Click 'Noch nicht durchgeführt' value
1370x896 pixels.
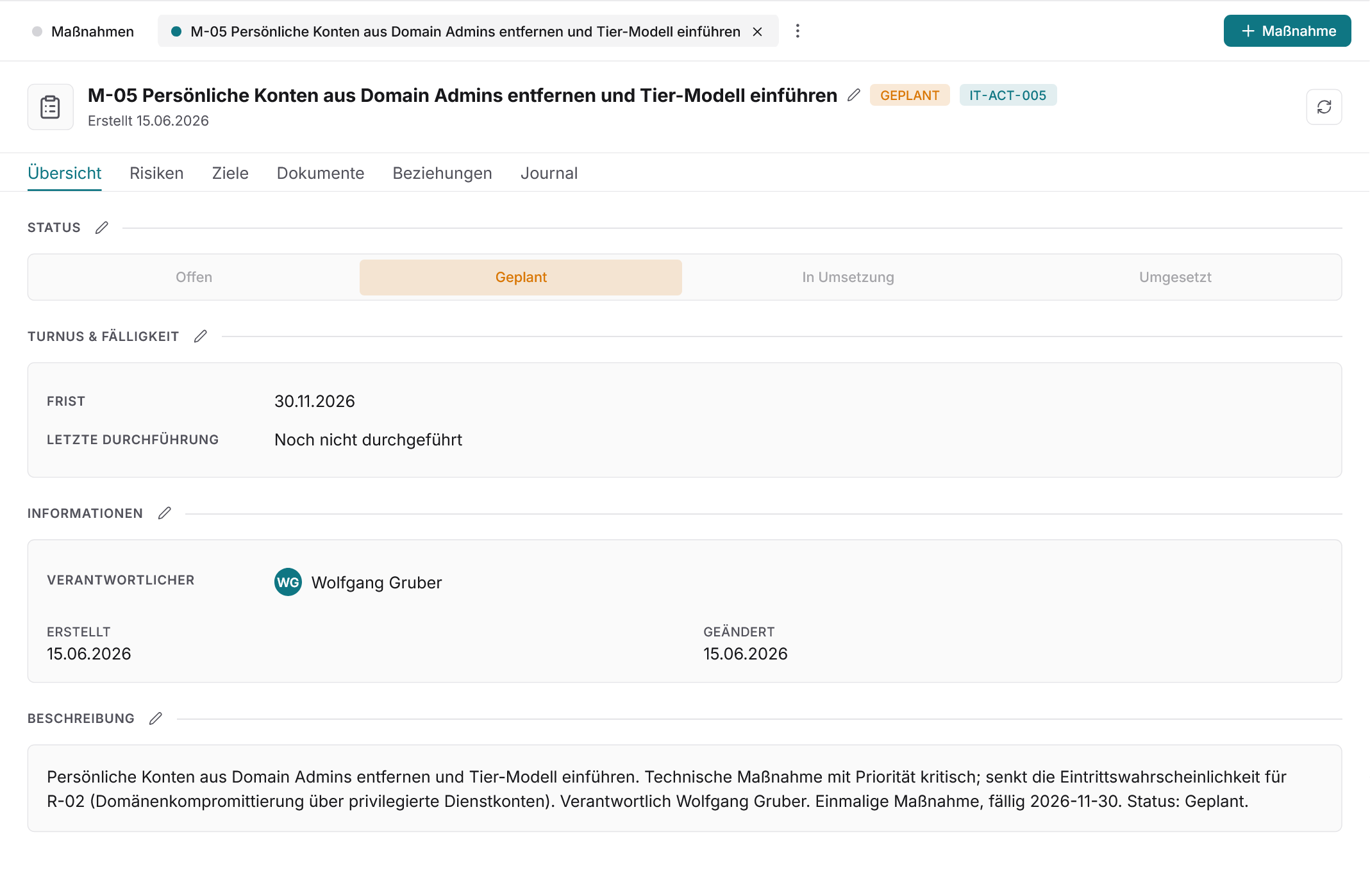tap(368, 440)
